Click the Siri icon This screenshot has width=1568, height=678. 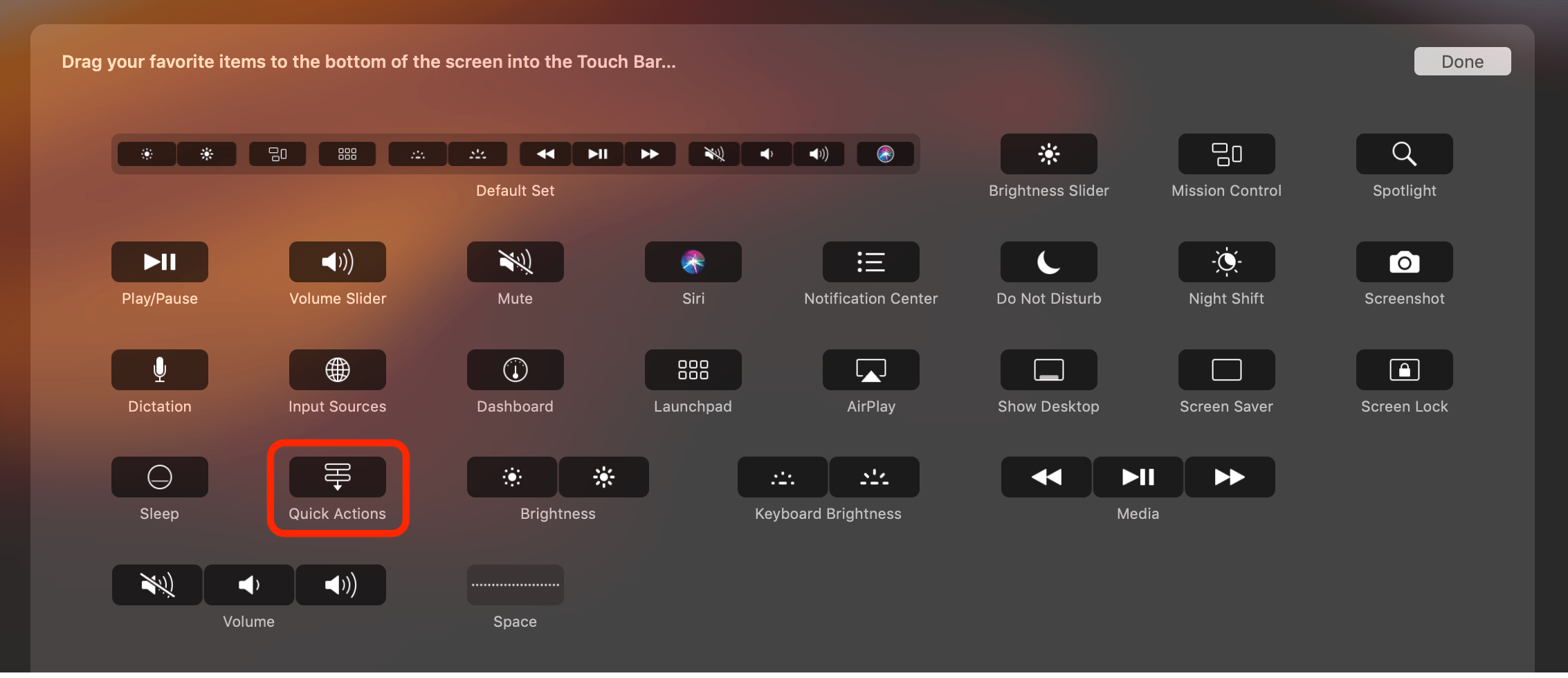point(693,262)
